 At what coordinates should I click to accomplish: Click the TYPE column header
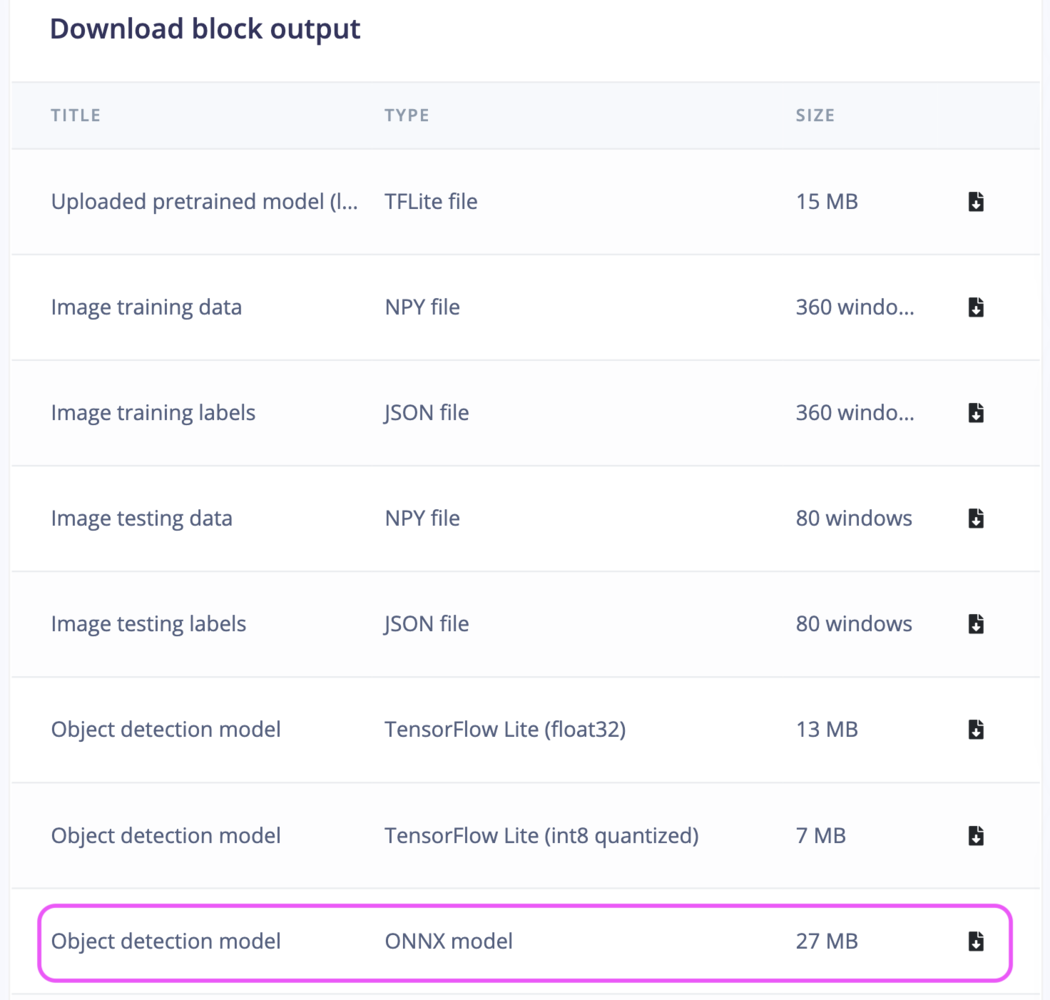coord(406,115)
